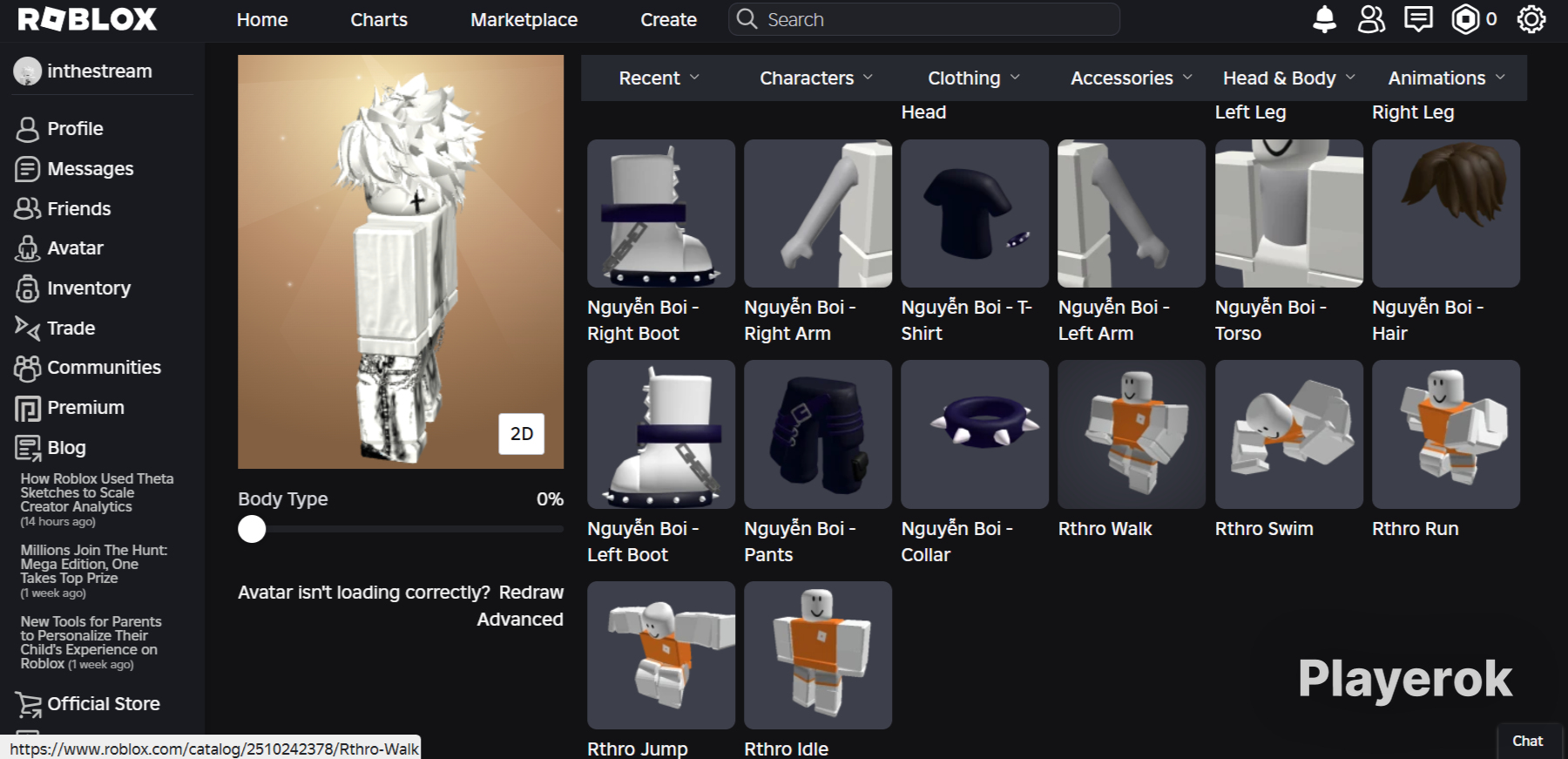
Task: Click the Blog sidebar icon
Action: [x=28, y=448]
